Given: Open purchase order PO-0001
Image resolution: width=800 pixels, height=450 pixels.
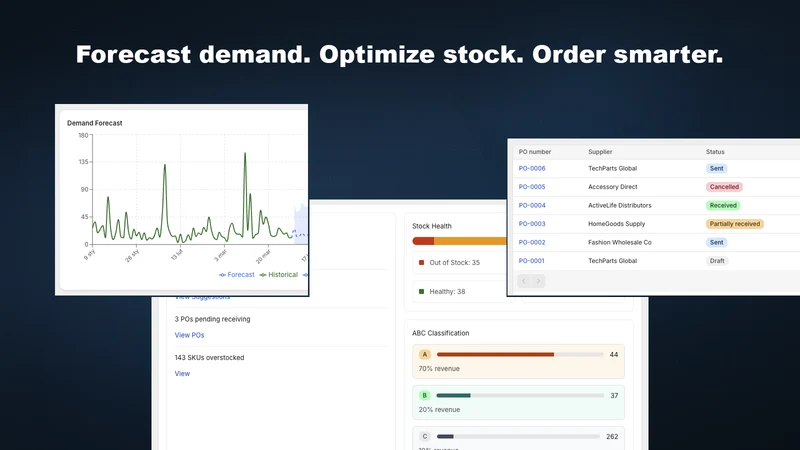Looking at the screenshot, I should [531, 261].
